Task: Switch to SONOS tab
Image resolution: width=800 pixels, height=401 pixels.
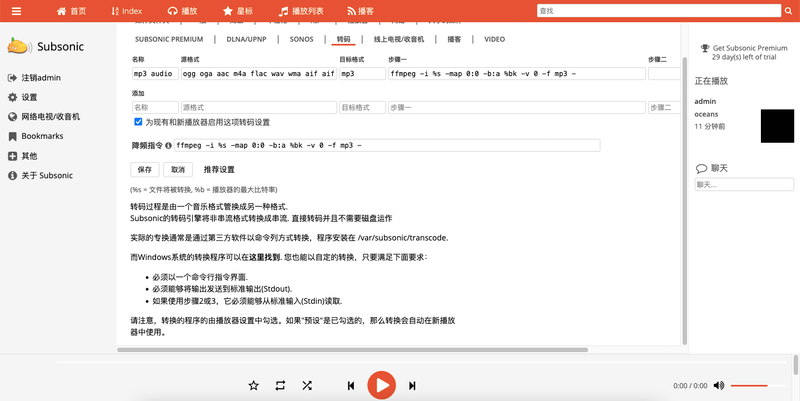Action: (302, 39)
